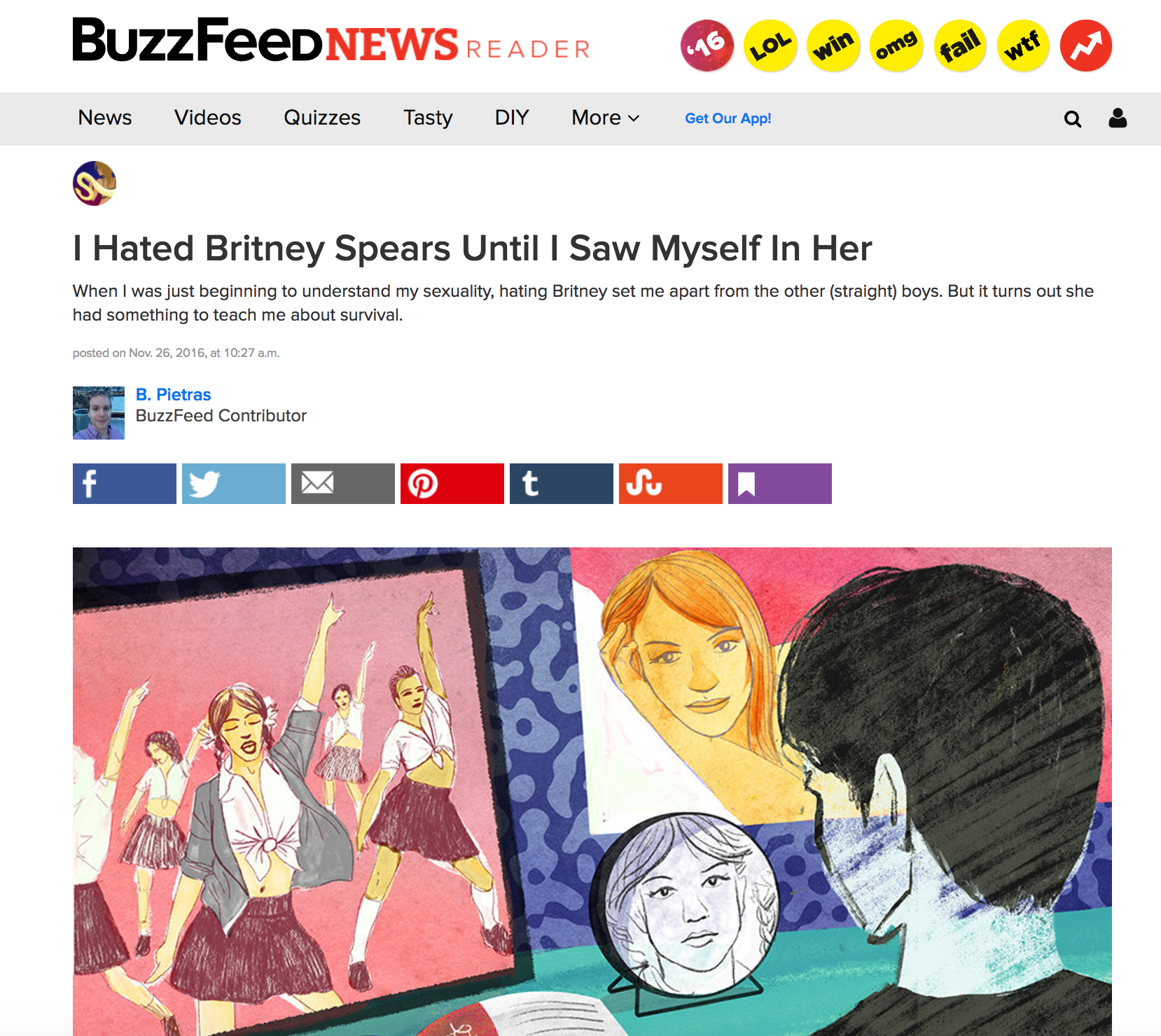Viewport: 1161px width, 1036px height.
Task: Share via the StumbleUpon button
Action: coord(671,484)
